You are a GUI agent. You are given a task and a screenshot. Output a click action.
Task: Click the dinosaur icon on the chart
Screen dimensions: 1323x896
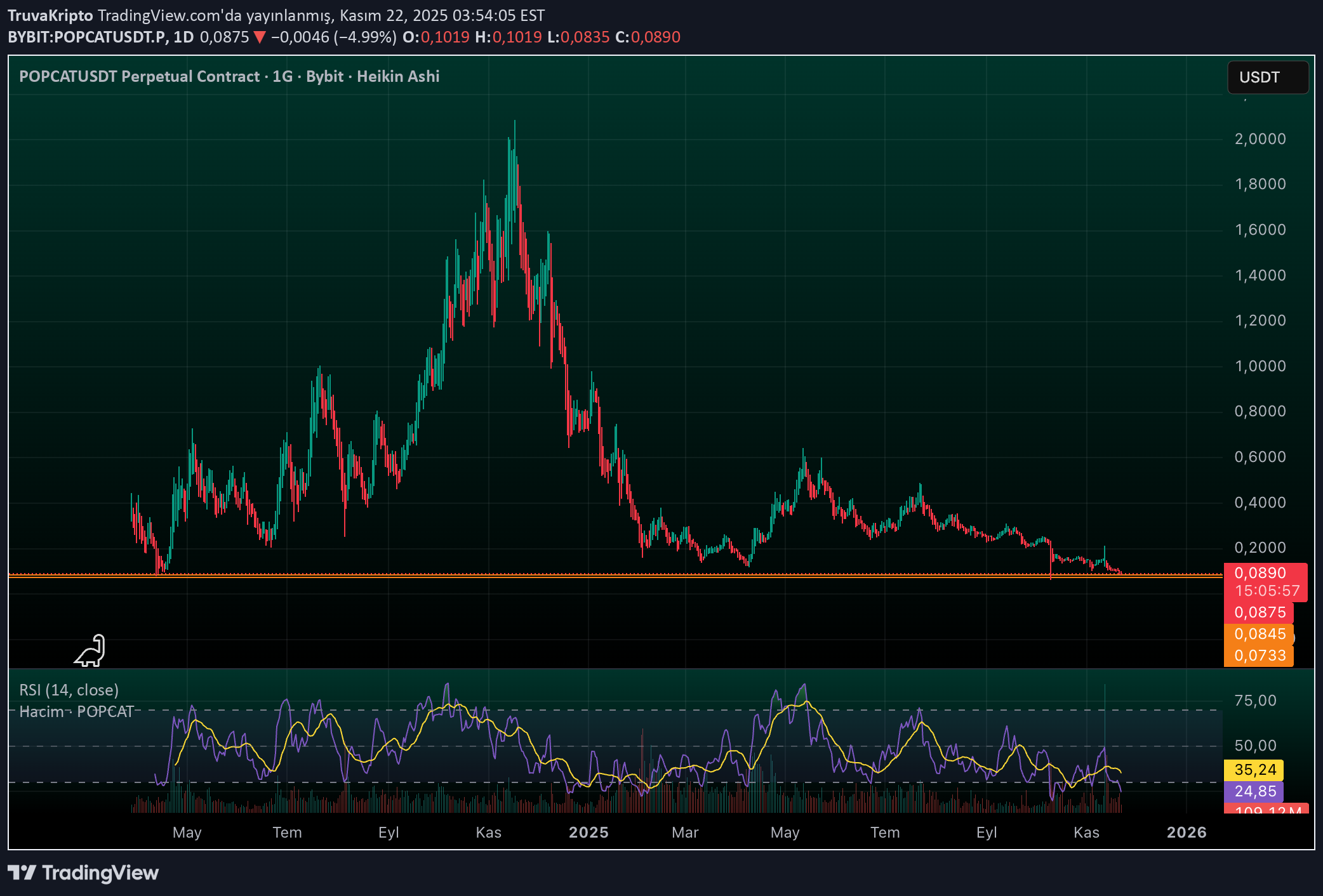click(x=90, y=651)
